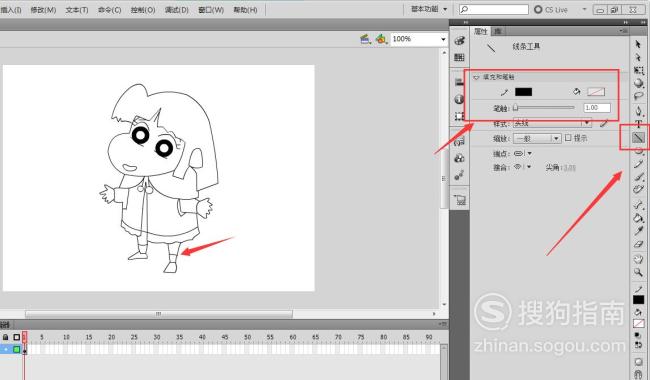Select the Pencil tool
The image size is (650, 380).
(638, 165)
